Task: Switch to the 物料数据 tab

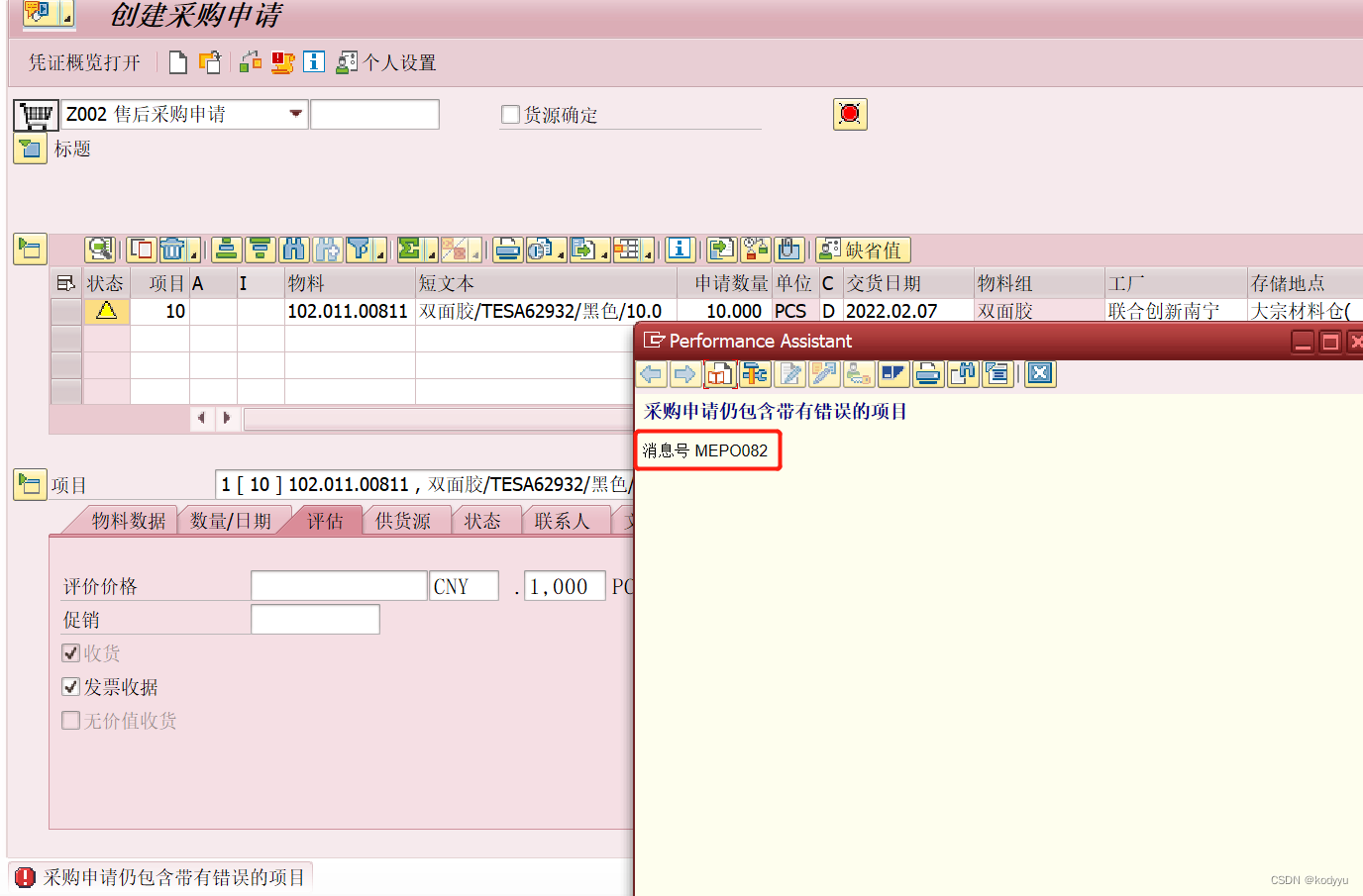Action: 128,521
